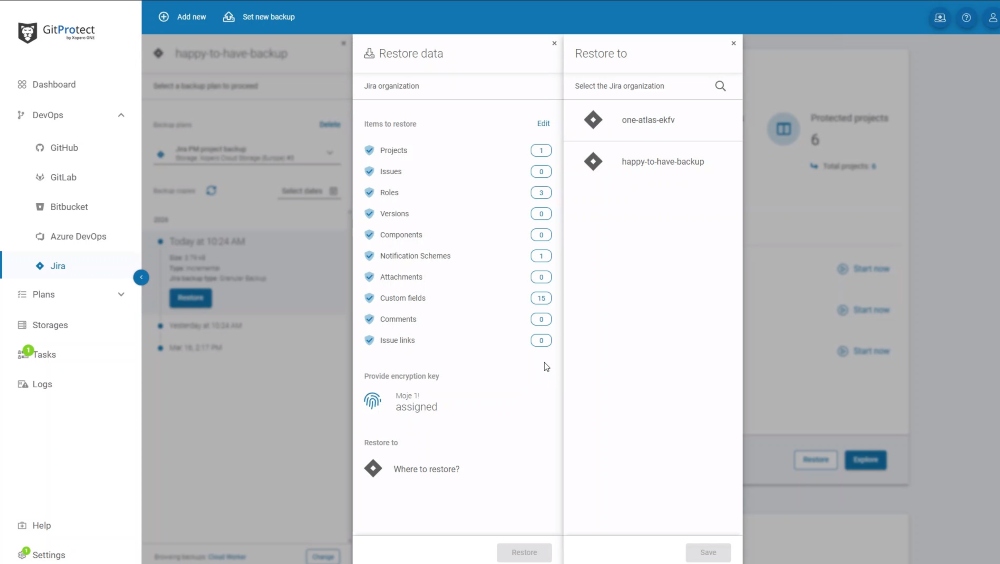Image resolution: width=1000 pixels, height=564 pixels.
Task: Click the Restore data header icon
Action: [x=369, y=54]
